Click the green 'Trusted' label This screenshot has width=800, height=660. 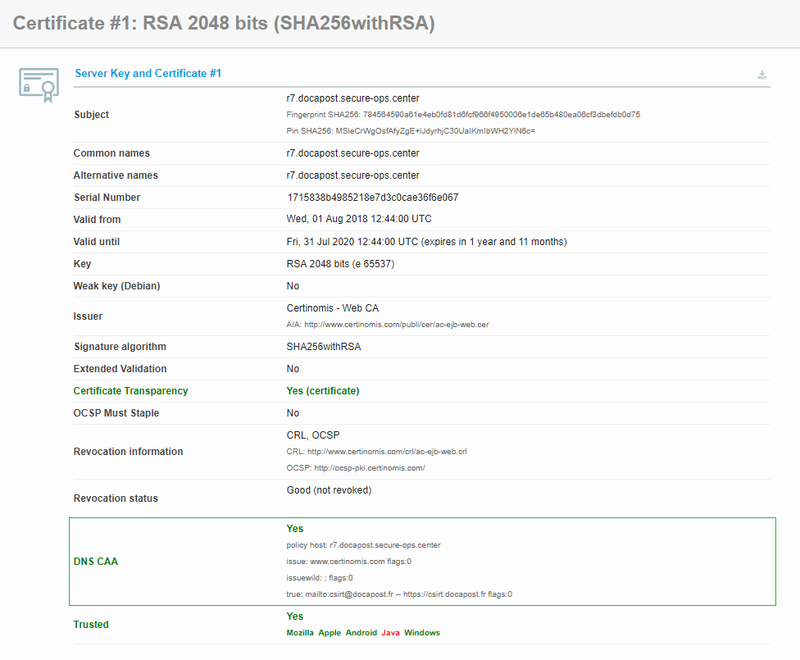pos(91,624)
